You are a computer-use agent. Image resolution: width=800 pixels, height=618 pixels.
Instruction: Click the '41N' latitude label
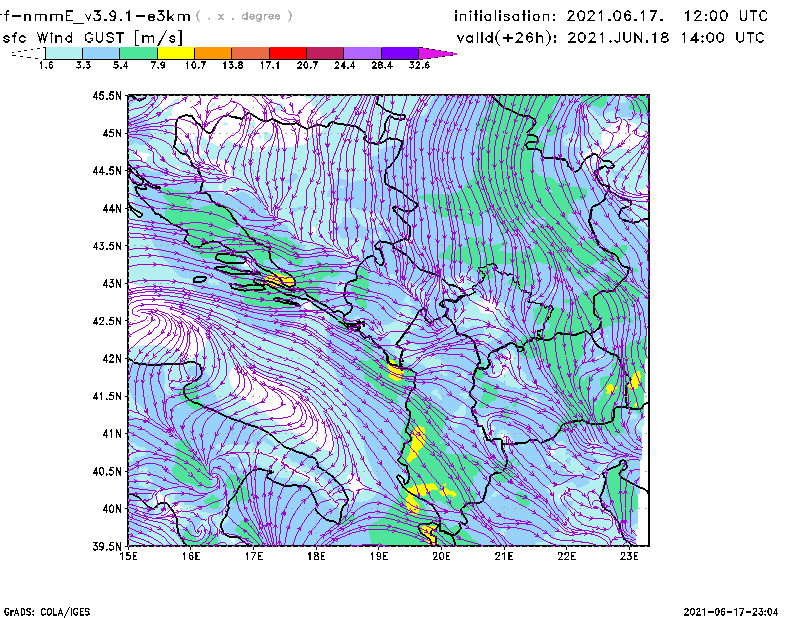[112, 433]
